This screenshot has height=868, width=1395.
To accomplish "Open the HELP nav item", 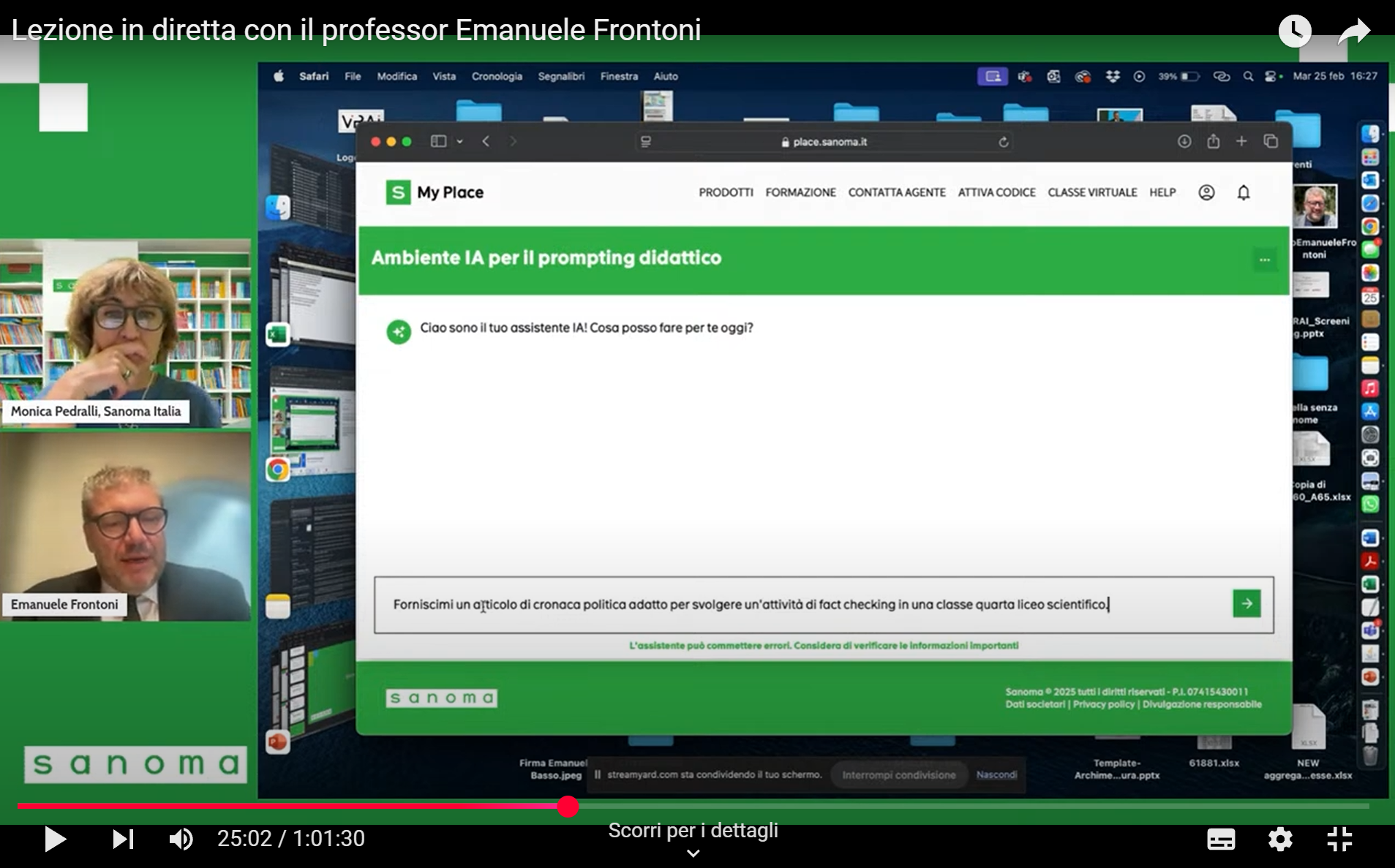I will 1162,192.
